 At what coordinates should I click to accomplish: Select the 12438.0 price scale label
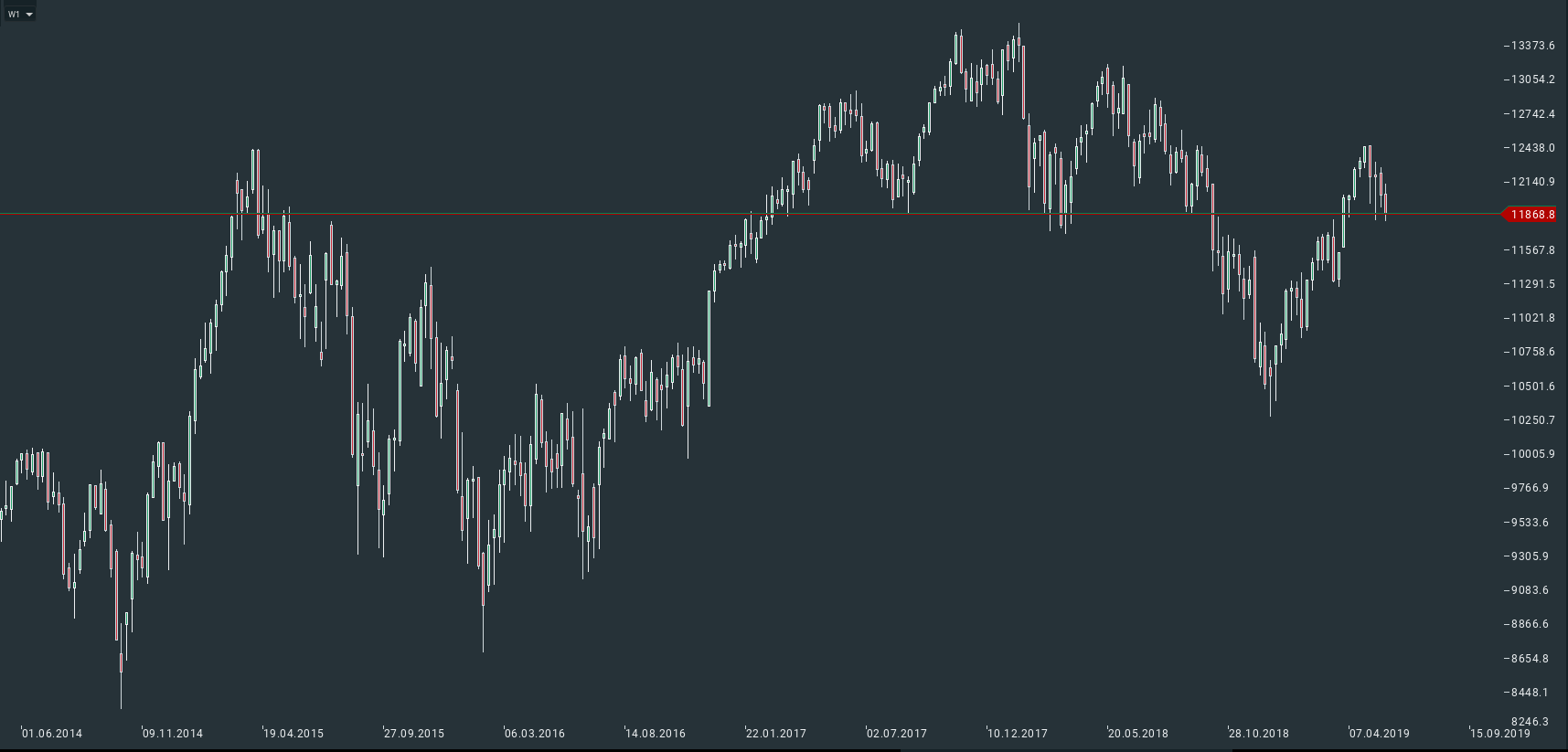point(1532,148)
